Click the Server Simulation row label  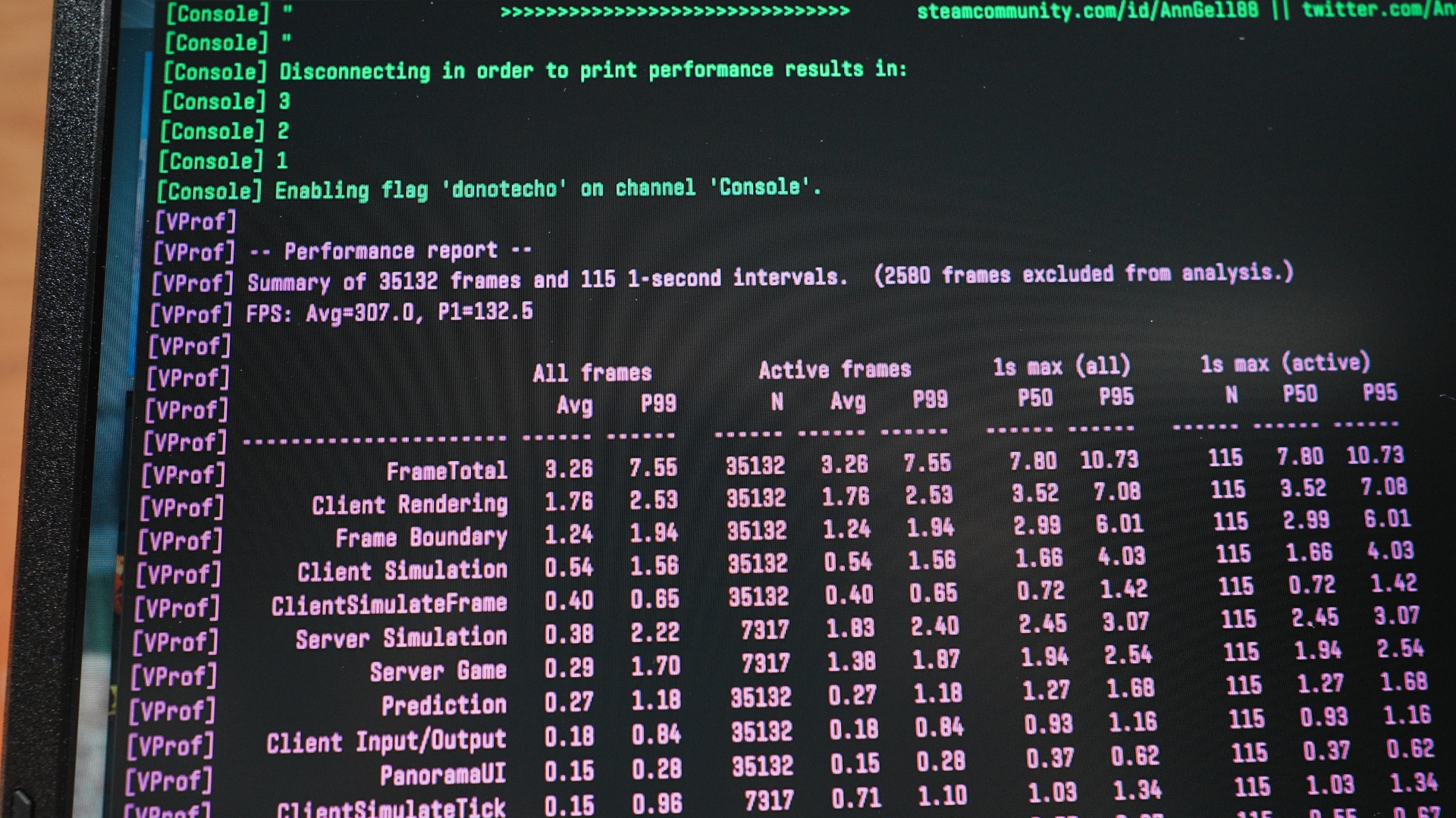(x=400, y=638)
